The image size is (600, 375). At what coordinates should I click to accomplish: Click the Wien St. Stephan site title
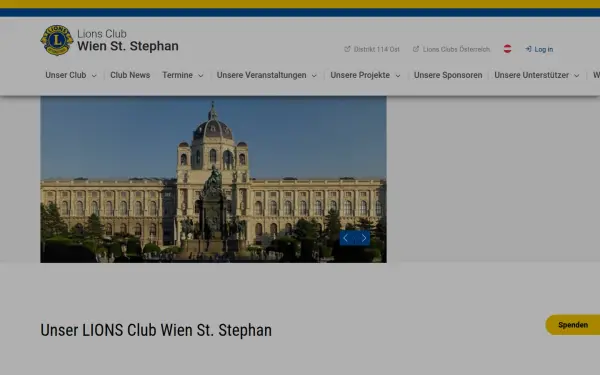tap(128, 46)
